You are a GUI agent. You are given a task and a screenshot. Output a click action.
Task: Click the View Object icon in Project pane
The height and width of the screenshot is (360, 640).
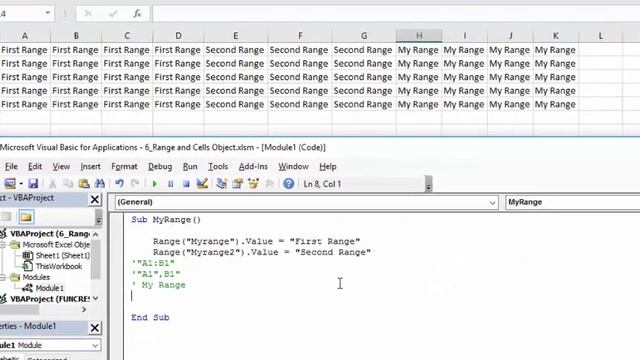(x=6, y=217)
